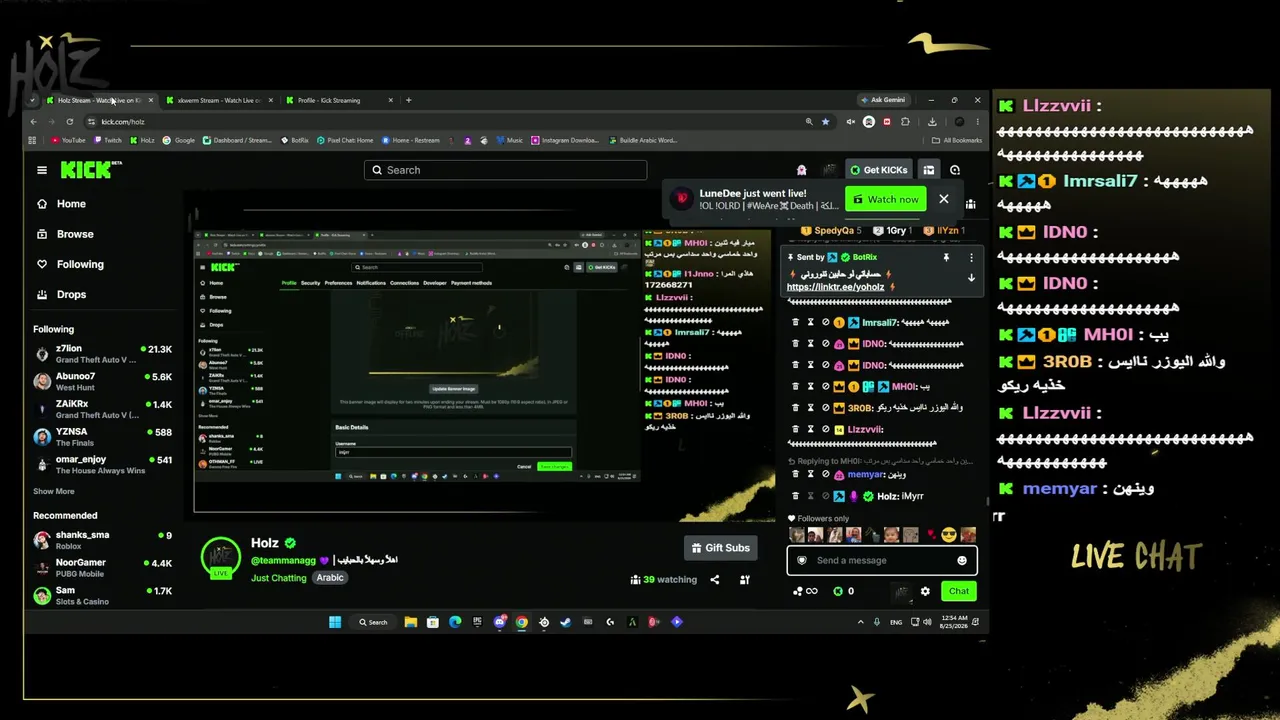The width and height of the screenshot is (1280, 720).
Task: Open chat settings gear icon
Action: [x=925, y=591]
